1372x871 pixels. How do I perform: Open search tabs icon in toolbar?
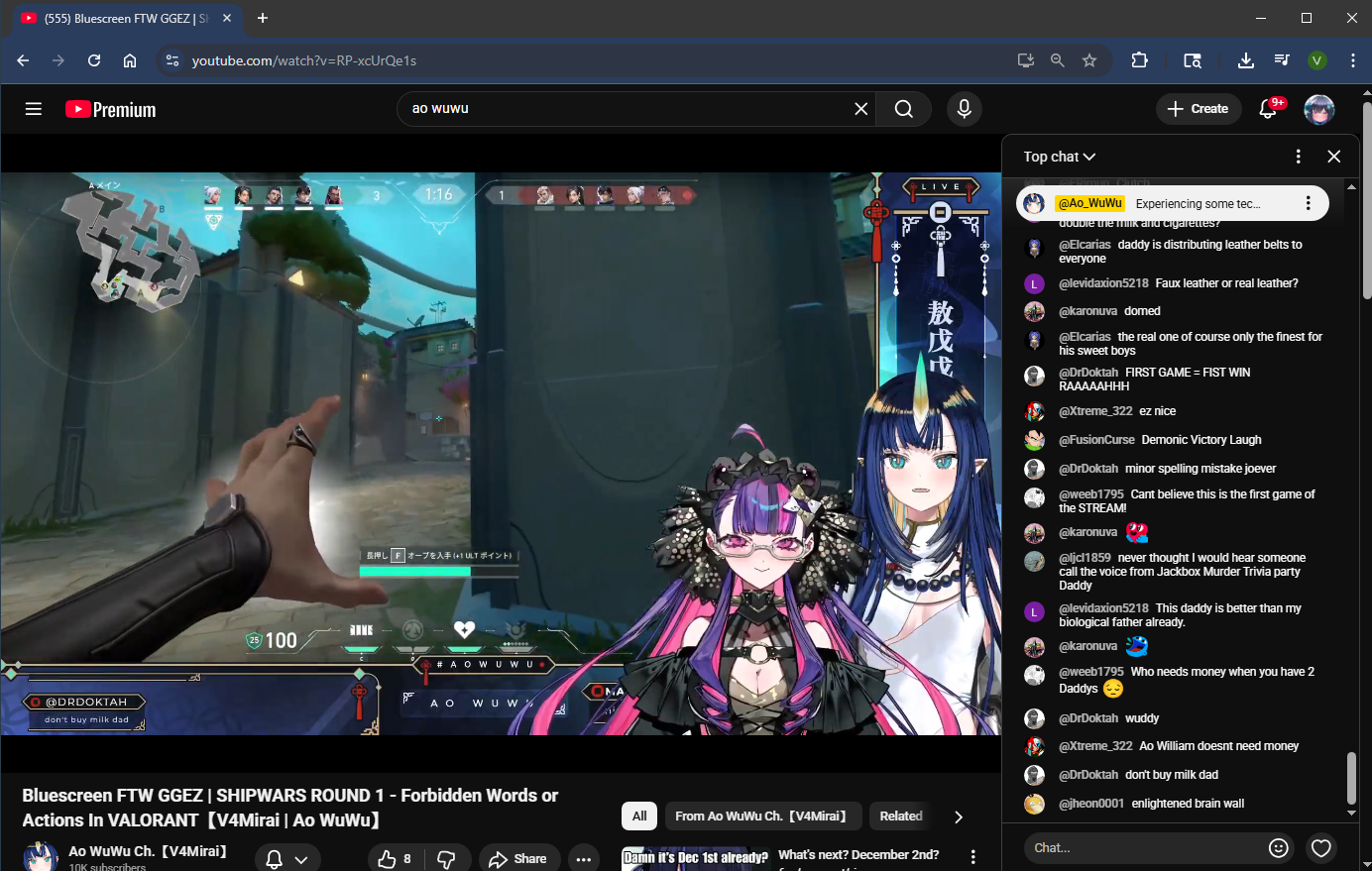tap(1193, 60)
